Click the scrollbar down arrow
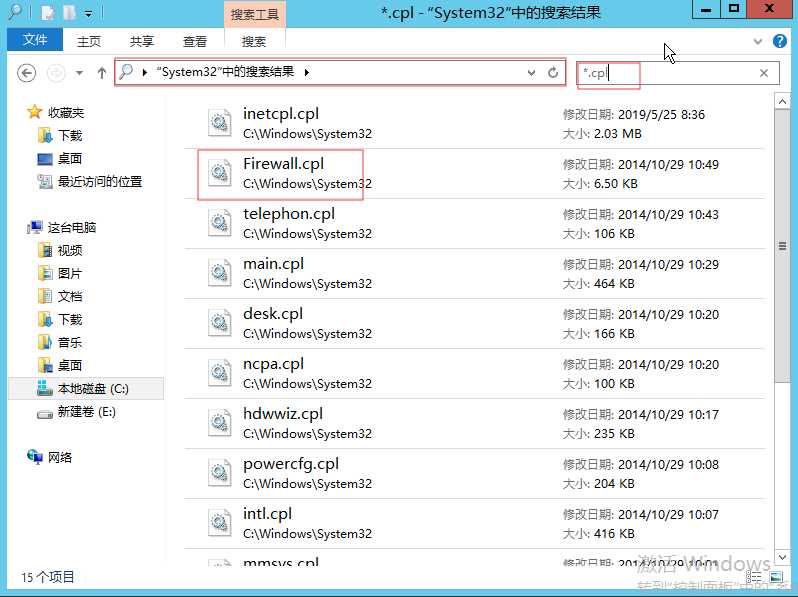This screenshot has height=597, width=798. click(x=782, y=557)
